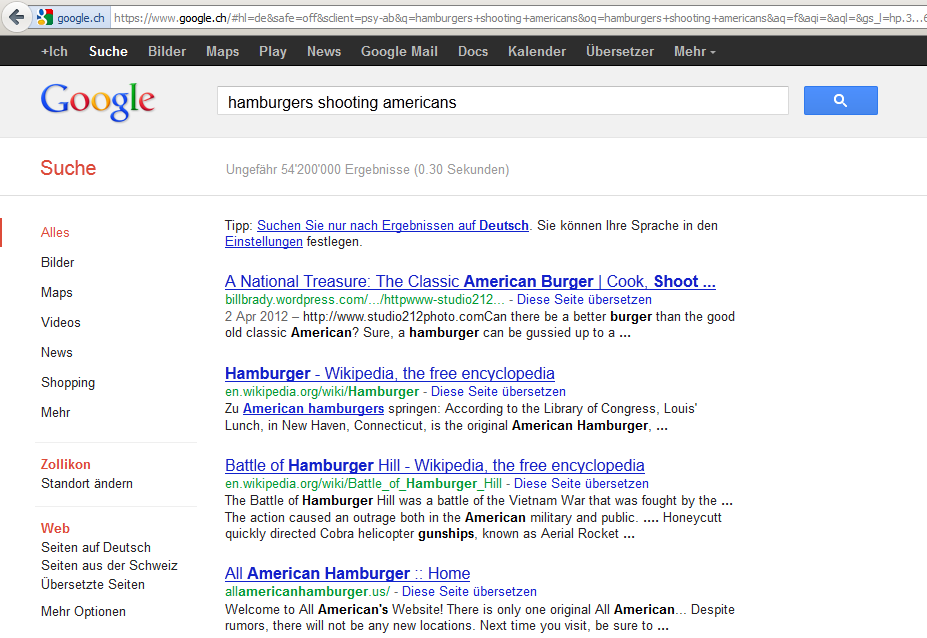927x638 pixels.
Task: Click 'Suchen Sie nur nach Ergebnissen auf Deutsch' link
Action: [393, 225]
